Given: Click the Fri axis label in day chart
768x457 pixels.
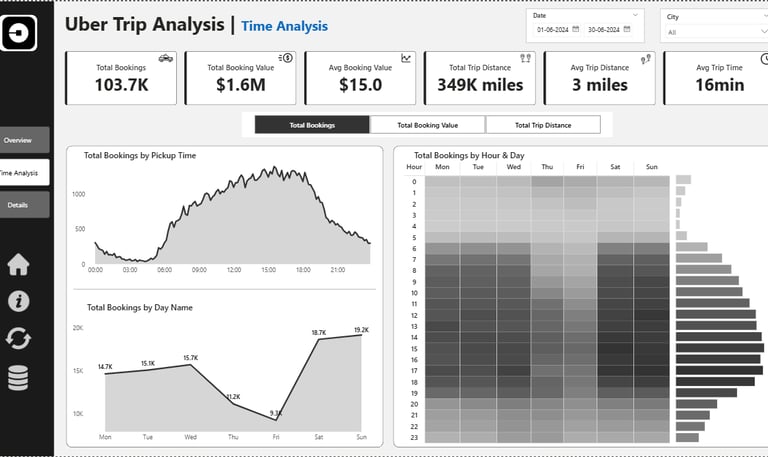Looking at the screenshot, I should pyautogui.click(x=276, y=436).
